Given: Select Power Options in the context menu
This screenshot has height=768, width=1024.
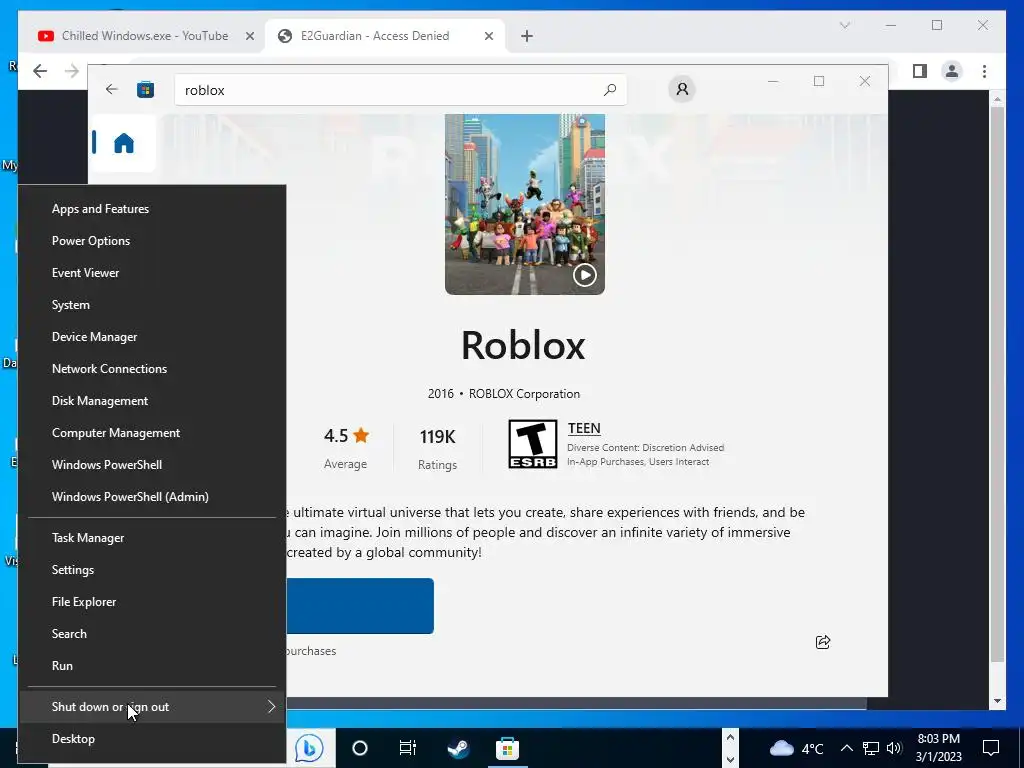Looking at the screenshot, I should 152,241.
